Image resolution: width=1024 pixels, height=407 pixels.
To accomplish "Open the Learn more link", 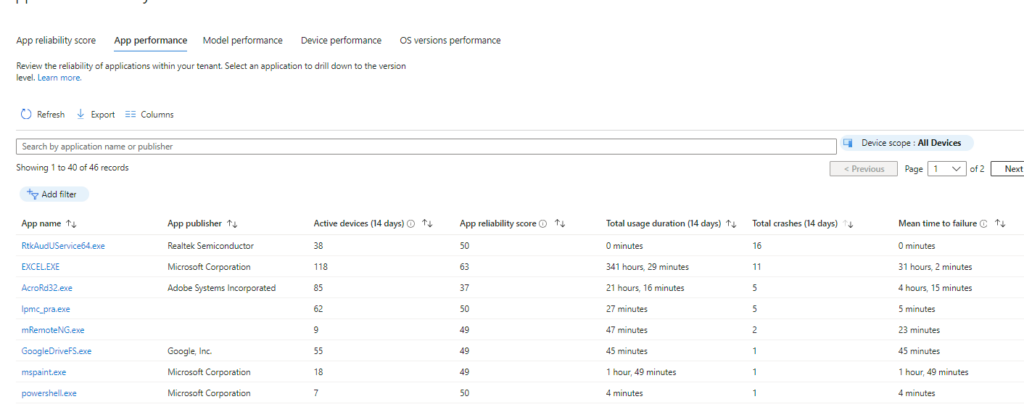I will 59,77.
